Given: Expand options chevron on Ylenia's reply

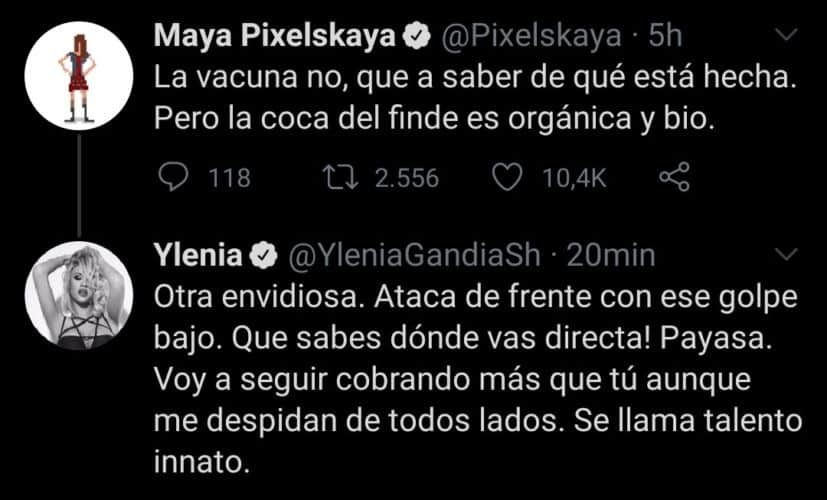Looking at the screenshot, I should (x=787, y=255).
